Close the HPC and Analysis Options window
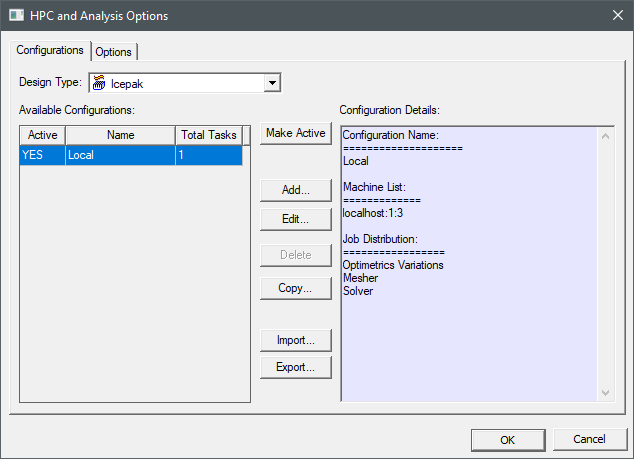 [x=616, y=16]
